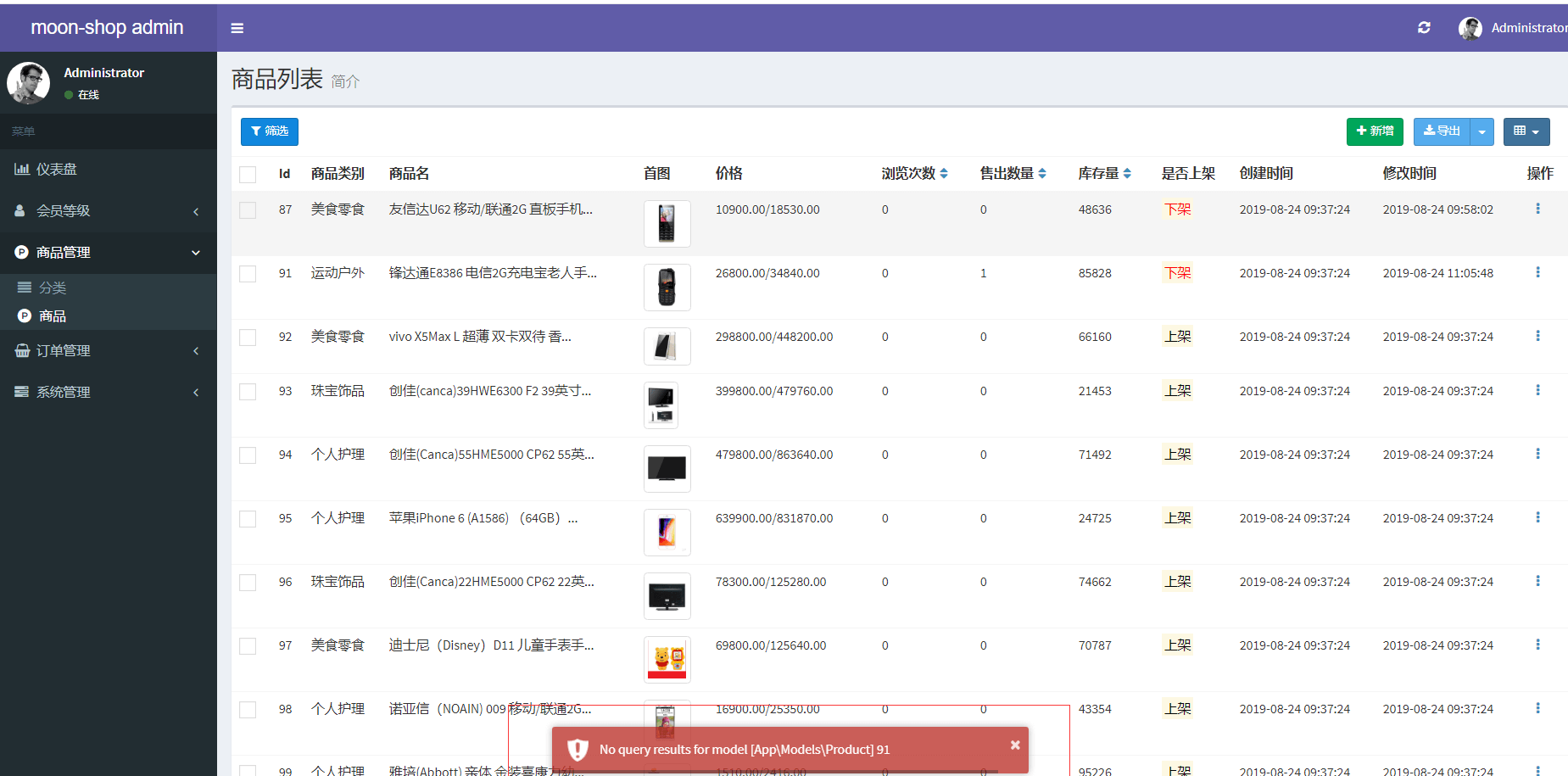1568x776 pixels.
Task: Click stock value 21453
Action: coord(1095,391)
